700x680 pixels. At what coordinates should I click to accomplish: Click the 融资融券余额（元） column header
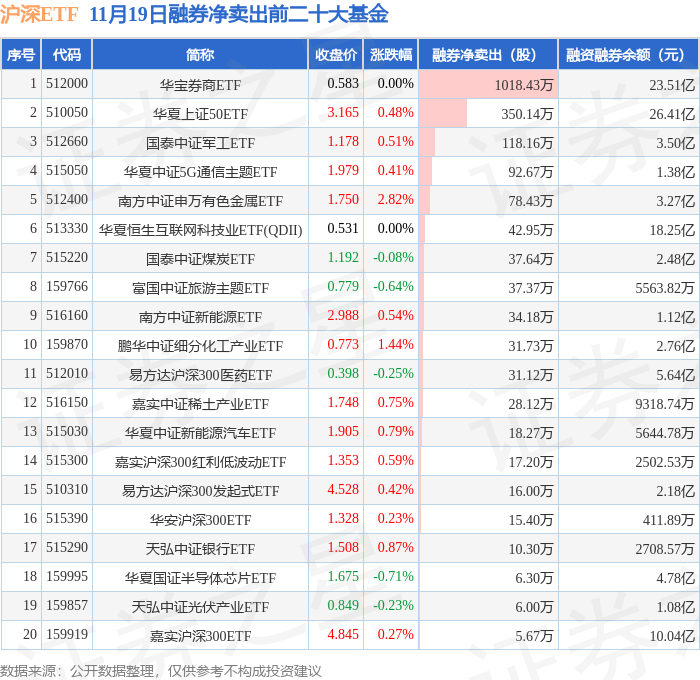pos(629,54)
